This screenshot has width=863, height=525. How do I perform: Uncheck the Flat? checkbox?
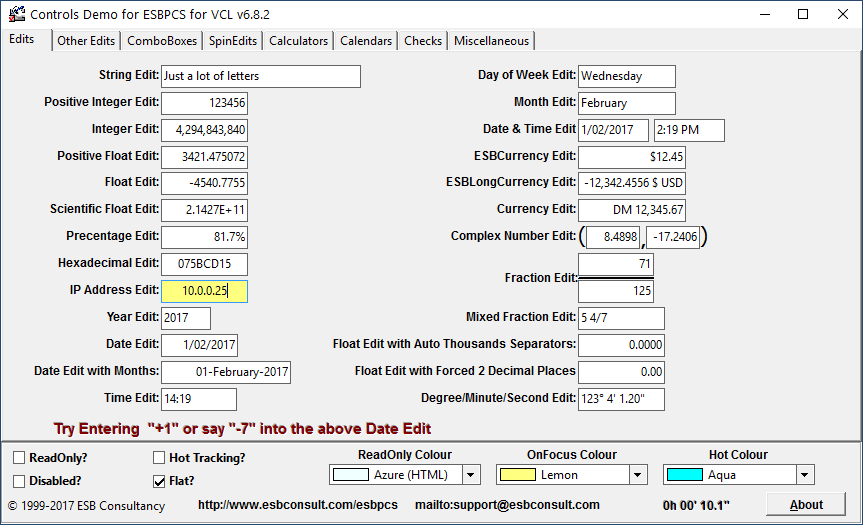point(160,481)
